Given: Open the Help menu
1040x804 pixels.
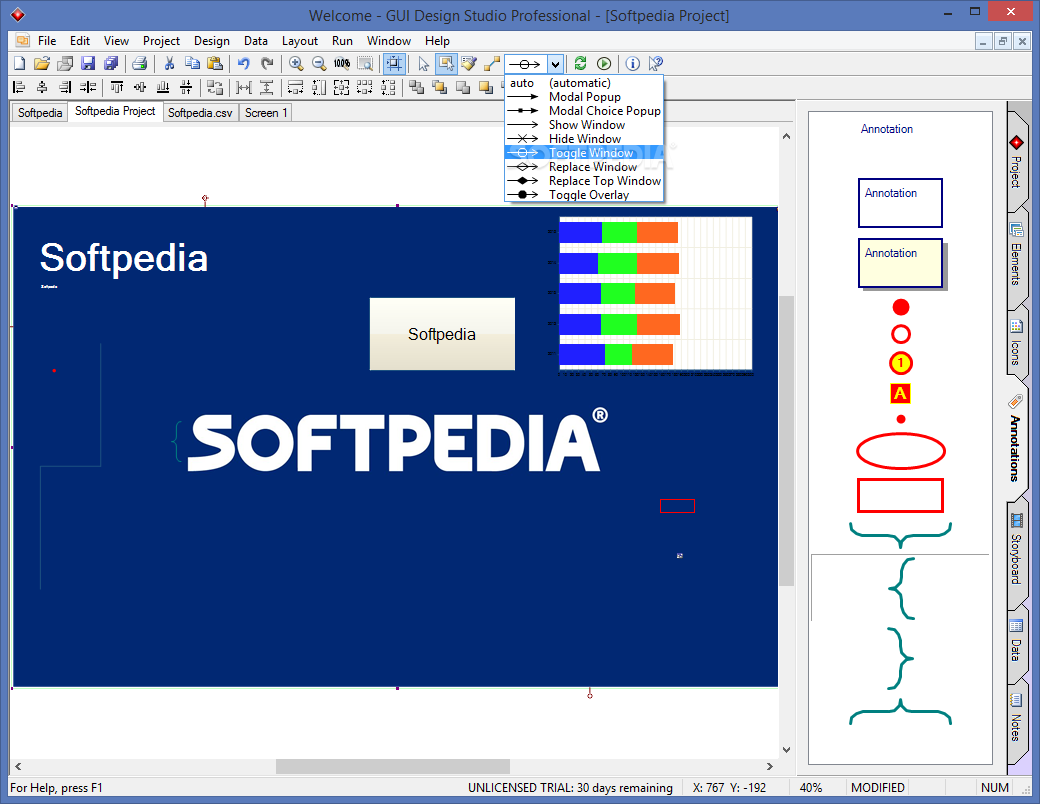Looking at the screenshot, I should coord(437,40).
